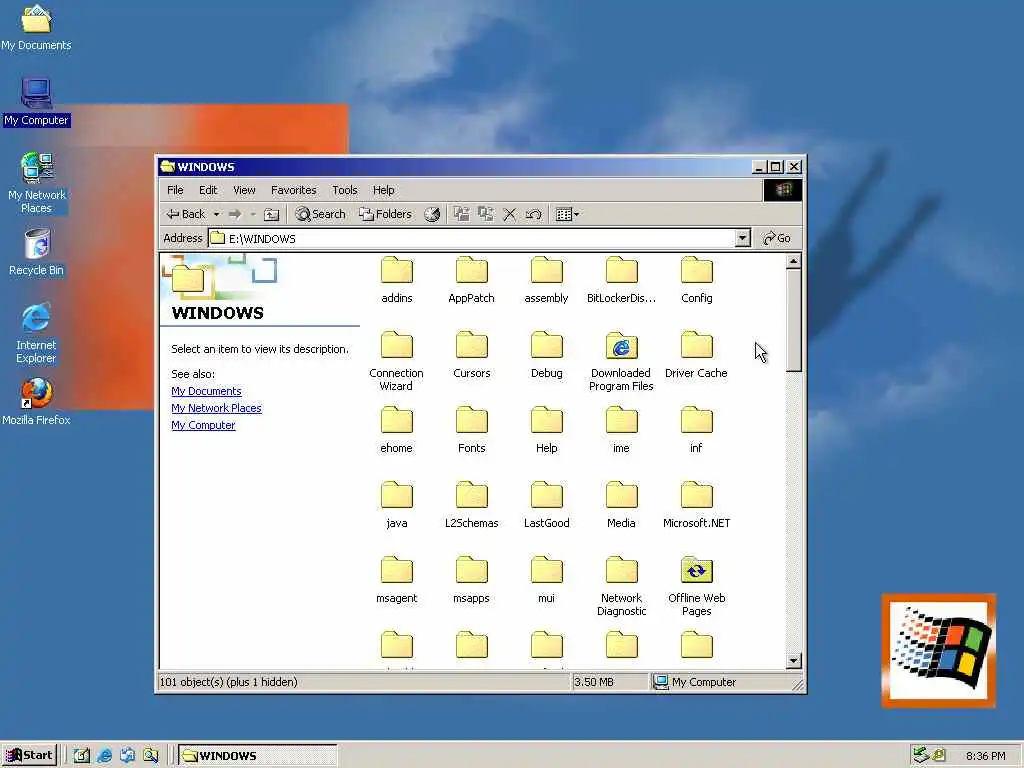
Task: Open the Favorites menu
Action: (293, 190)
